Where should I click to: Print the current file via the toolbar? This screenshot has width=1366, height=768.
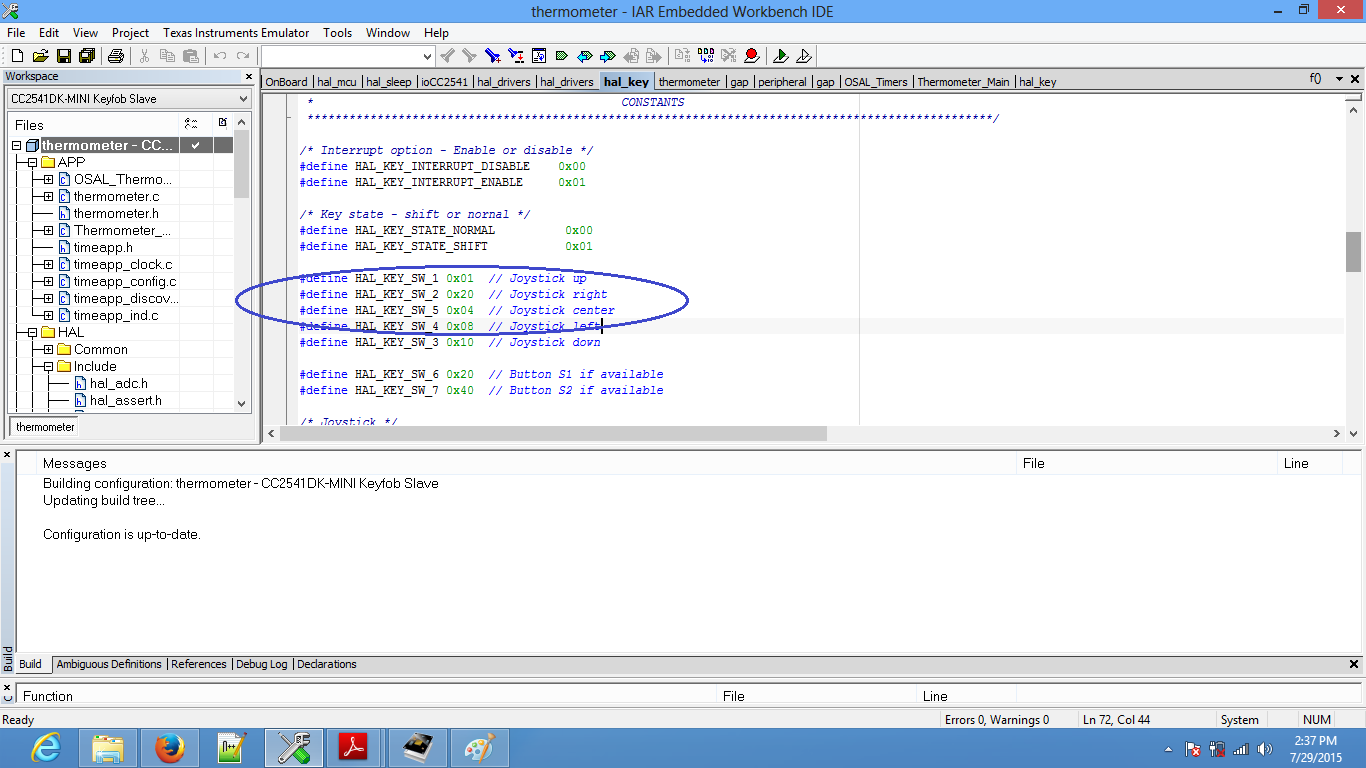115,56
